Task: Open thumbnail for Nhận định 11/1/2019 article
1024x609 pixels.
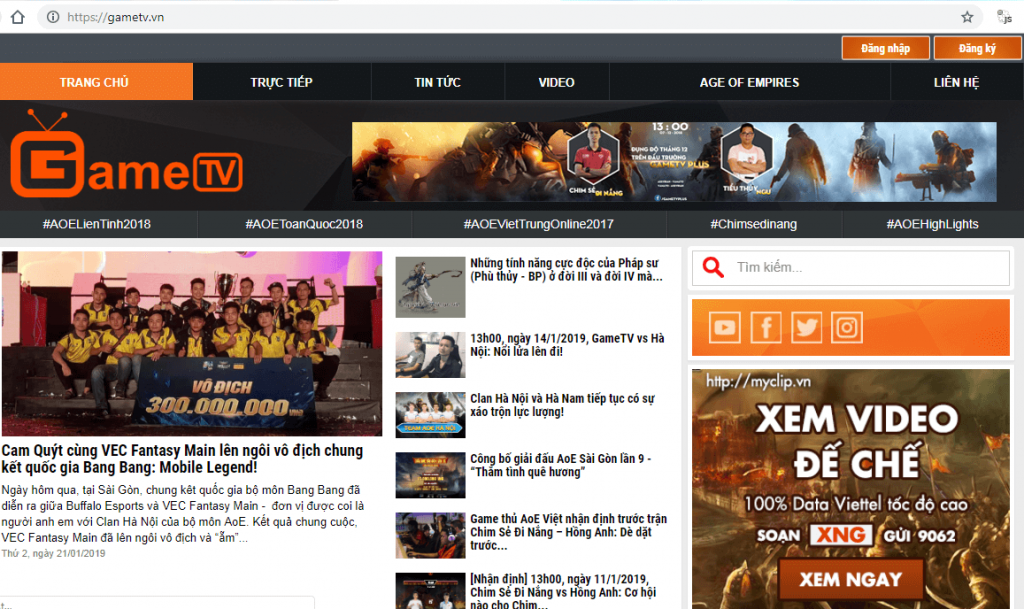Action: point(430,591)
